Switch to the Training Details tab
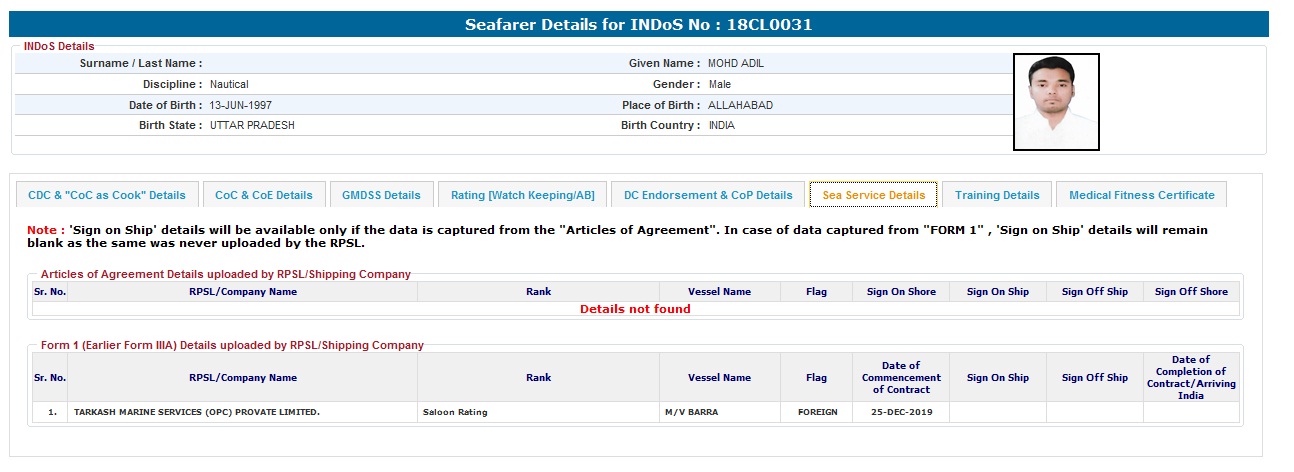 [997, 195]
